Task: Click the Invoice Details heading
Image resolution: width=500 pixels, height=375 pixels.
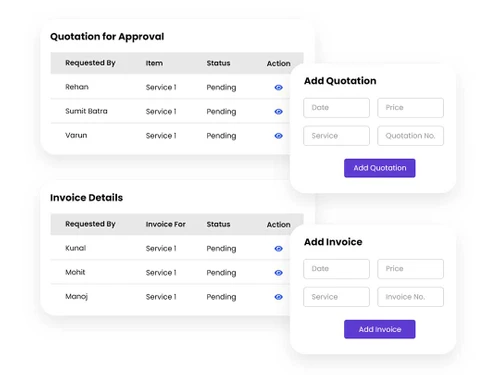Action: point(86,198)
